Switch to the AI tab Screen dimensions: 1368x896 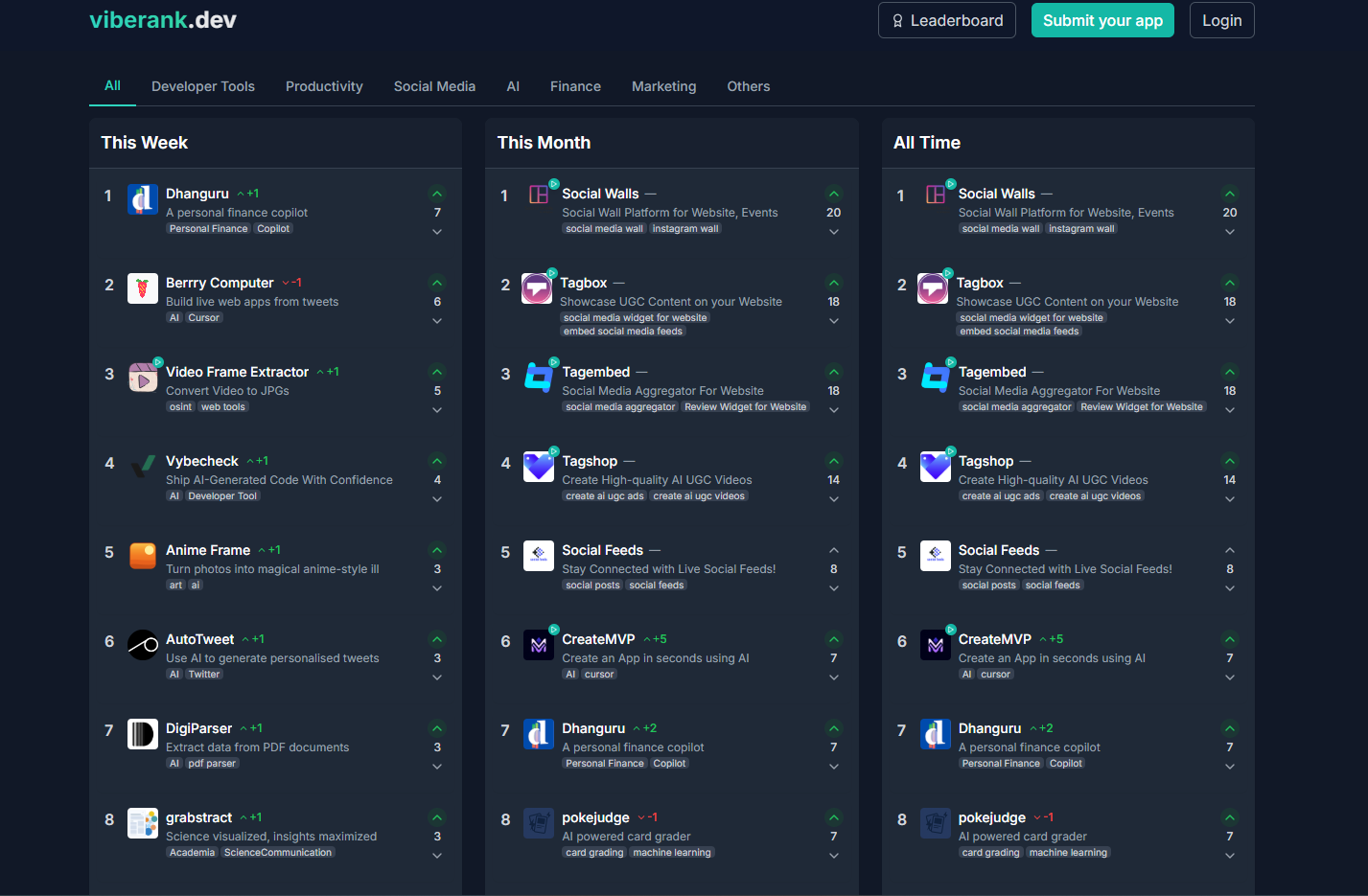click(513, 86)
